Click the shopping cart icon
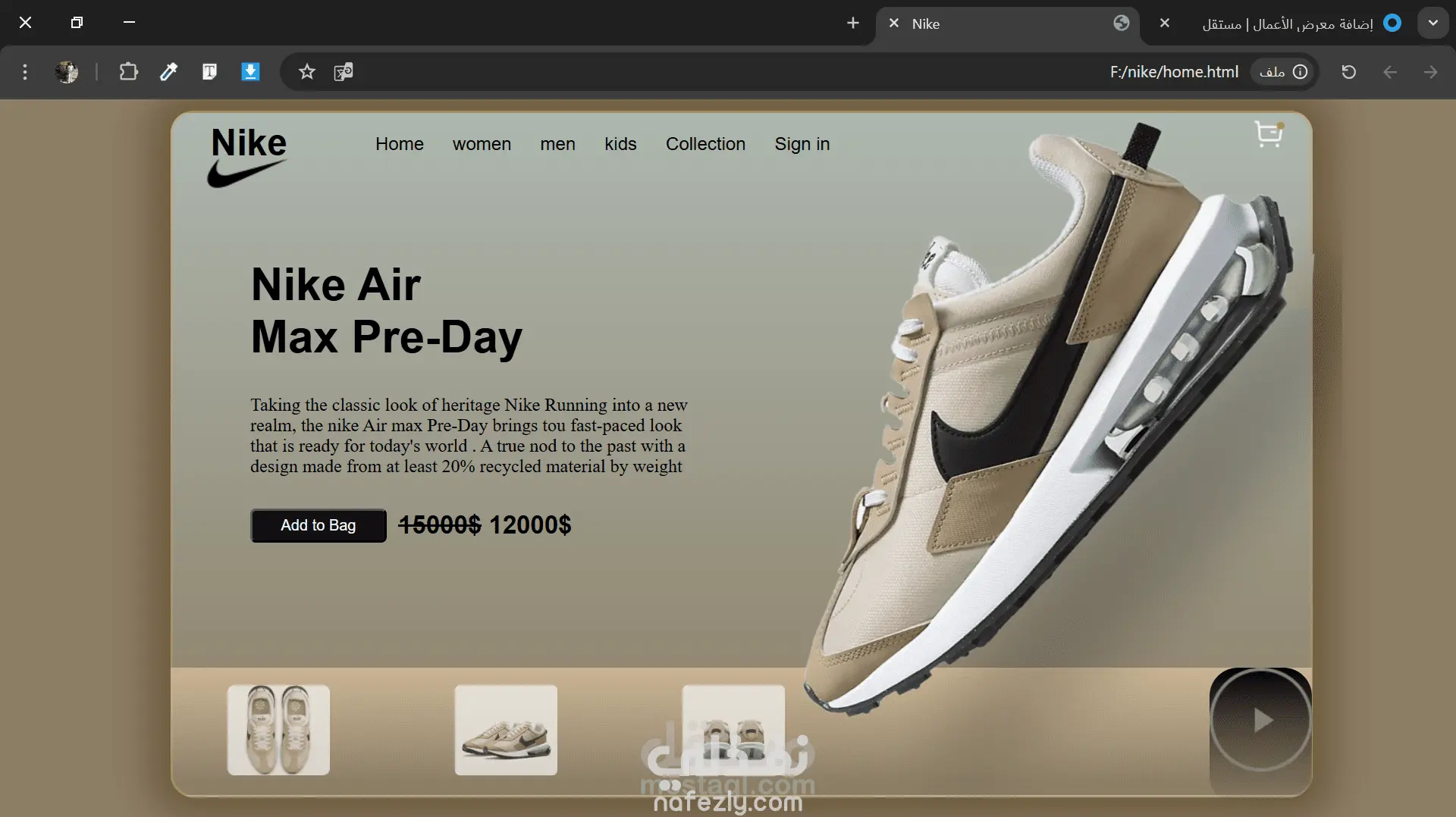The width and height of the screenshot is (1456, 817). pos(1269,134)
